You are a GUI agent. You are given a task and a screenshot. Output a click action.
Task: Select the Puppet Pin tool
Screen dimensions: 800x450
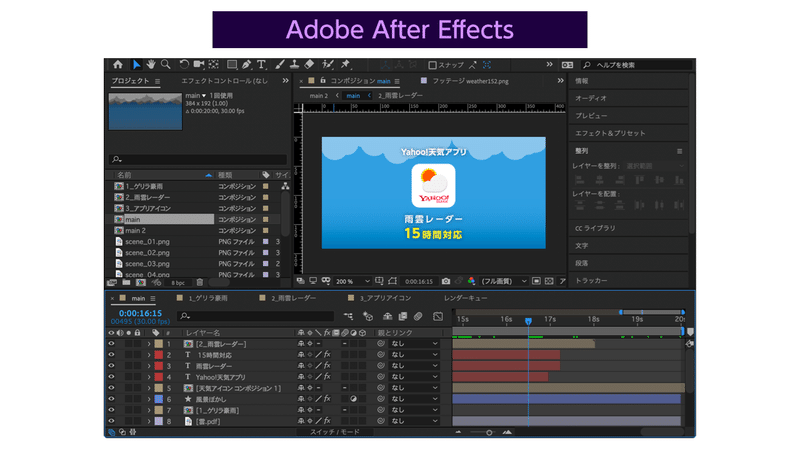(345, 64)
